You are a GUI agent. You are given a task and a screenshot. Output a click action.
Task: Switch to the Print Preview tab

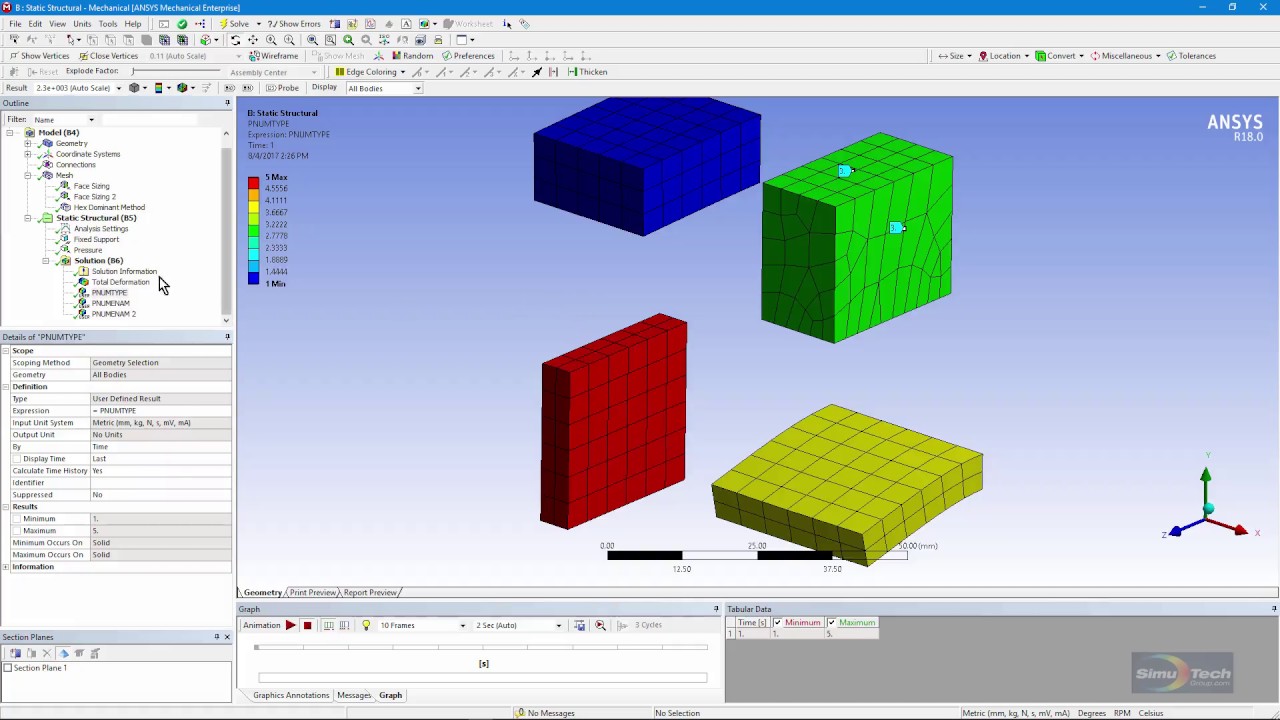[312, 593]
